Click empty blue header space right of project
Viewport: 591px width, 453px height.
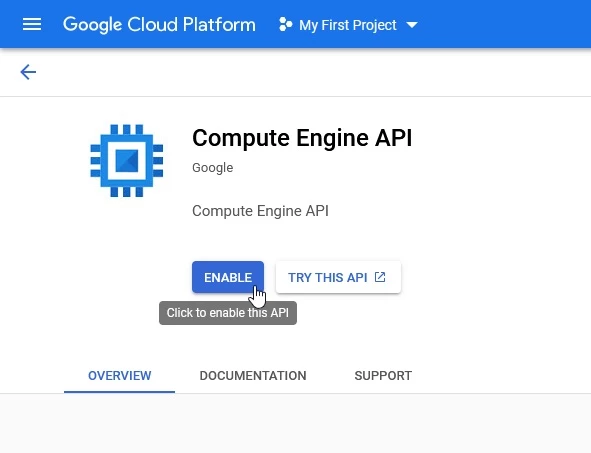(505, 24)
